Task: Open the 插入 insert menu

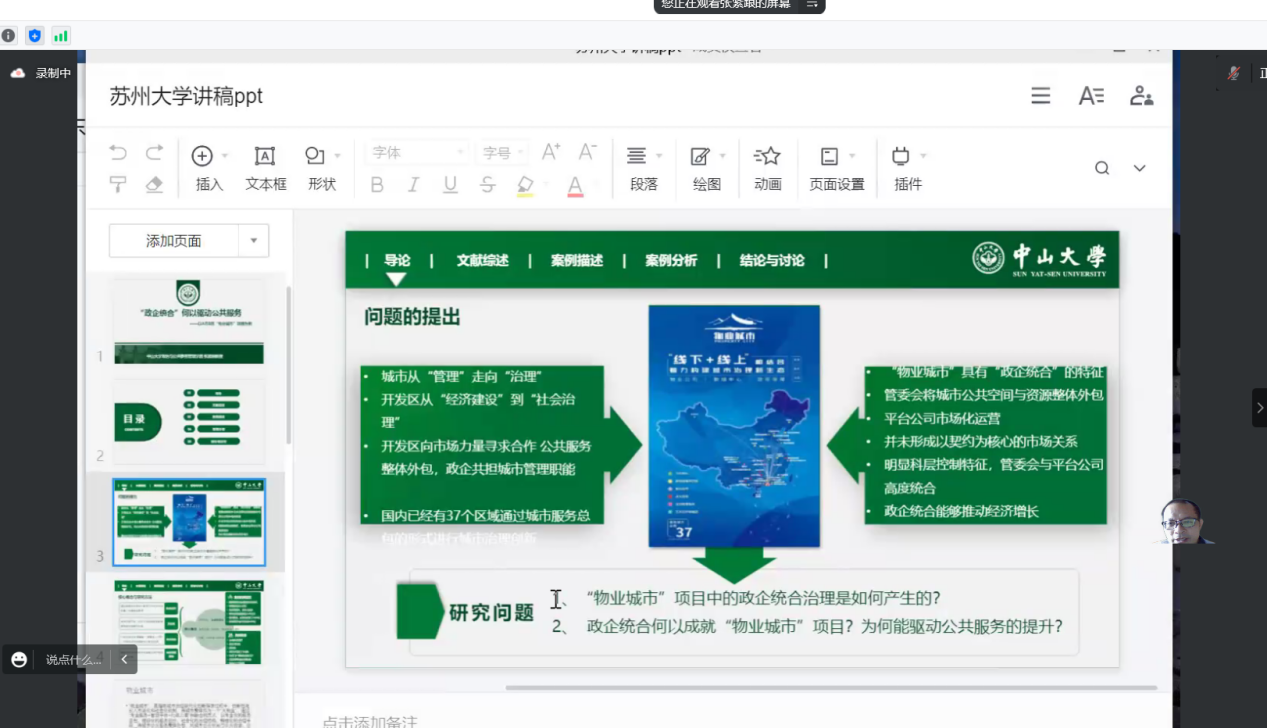Action: coord(209,167)
